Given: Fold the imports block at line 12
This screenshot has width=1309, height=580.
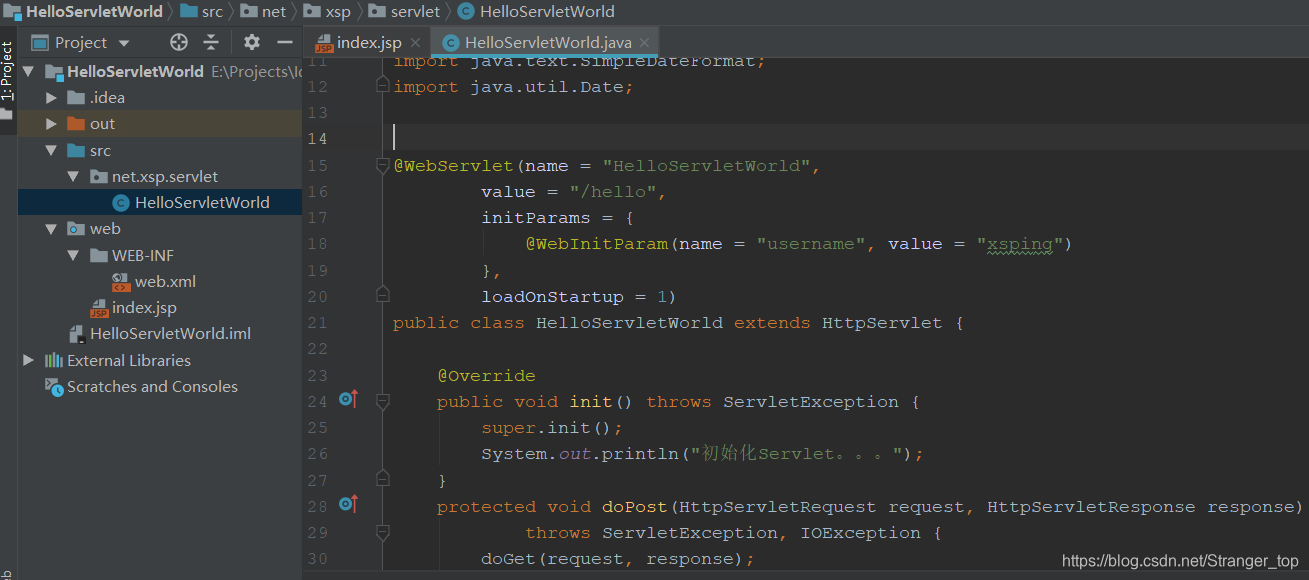Looking at the screenshot, I should 382,87.
